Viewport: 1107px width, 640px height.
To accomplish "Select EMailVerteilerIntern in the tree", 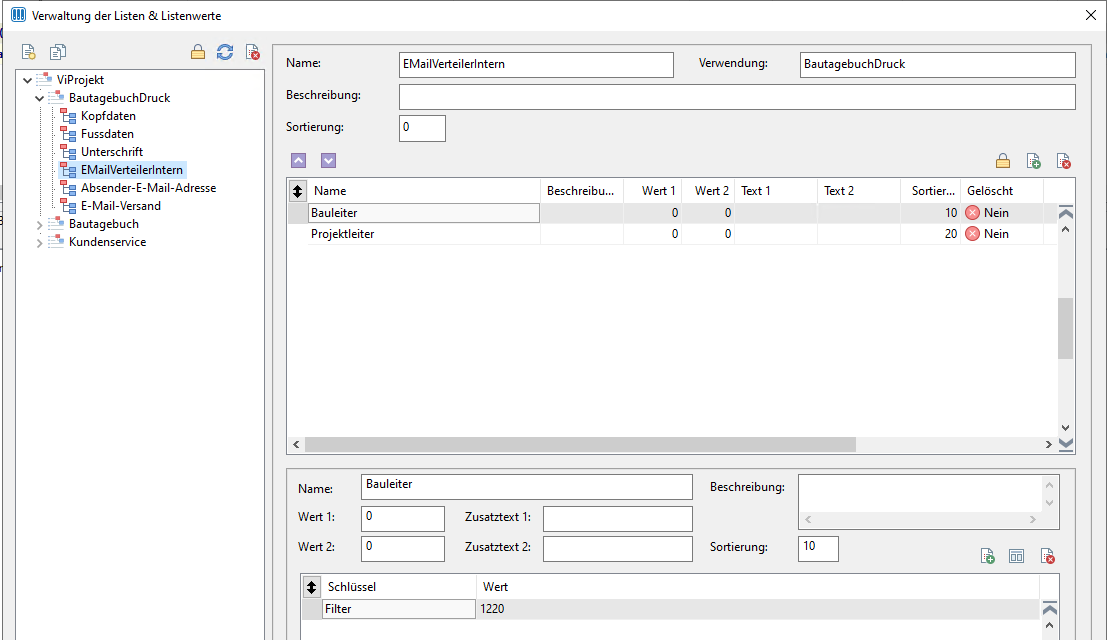I will point(132,169).
